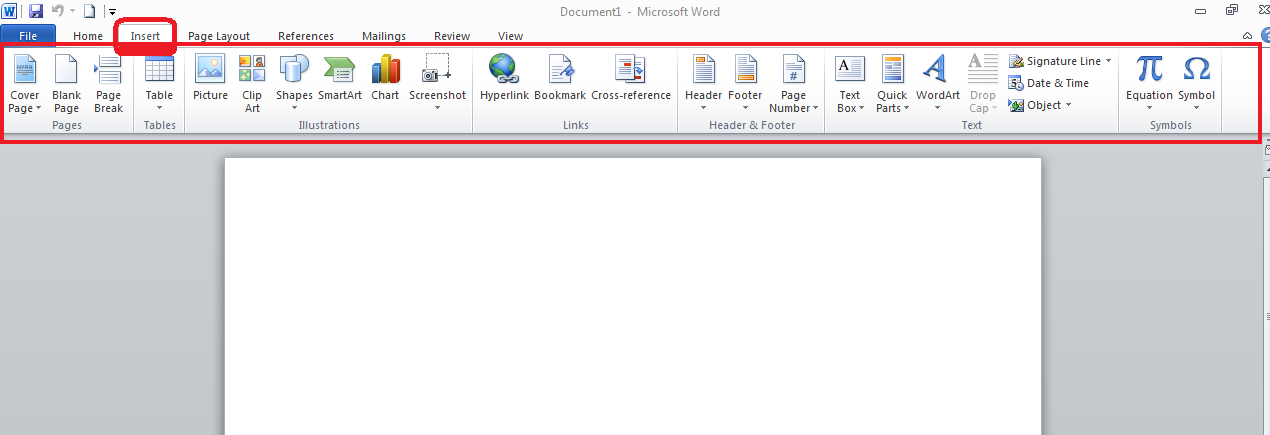1270x435 pixels.
Task: Open the Signature Line dropdown arrow
Action: 1108,61
